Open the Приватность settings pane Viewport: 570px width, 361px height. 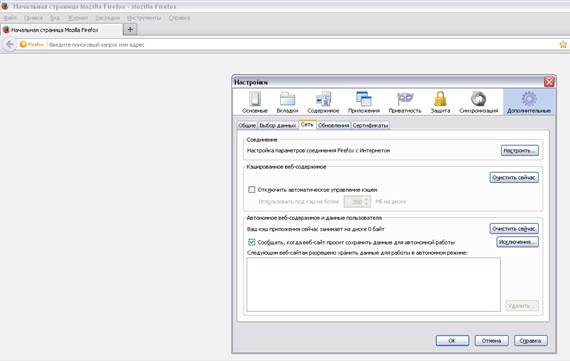[405, 102]
